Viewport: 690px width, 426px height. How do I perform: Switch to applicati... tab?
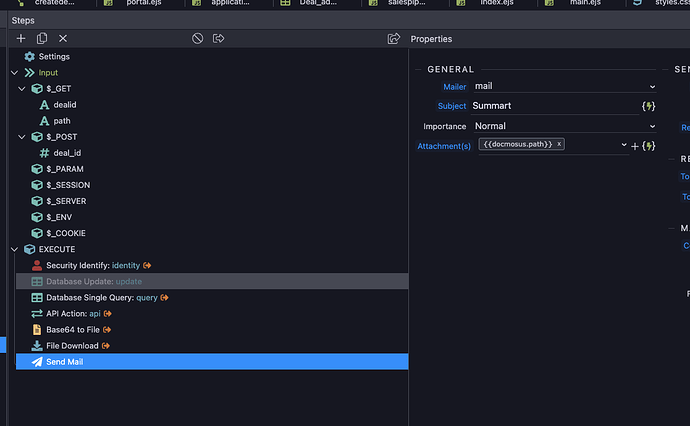click(x=230, y=3)
